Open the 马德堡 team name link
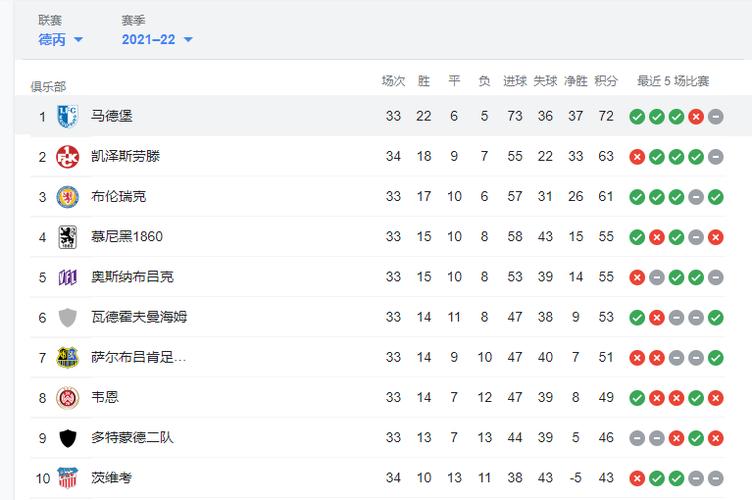The width and height of the screenshot is (752, 500). tap(112, 116)
